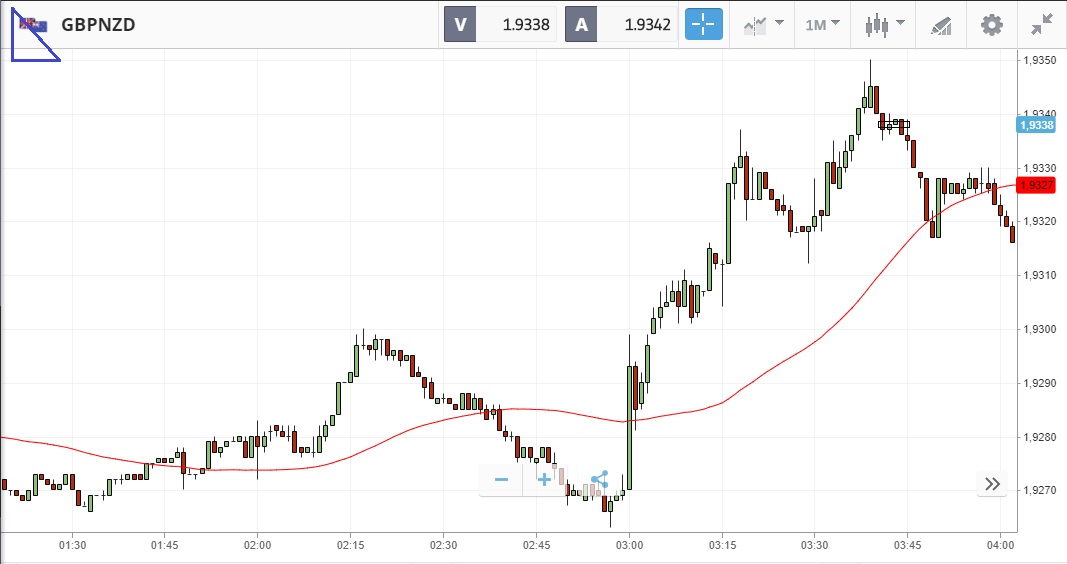Click the GBPNZD flag icon
The width and height of the screenshot is (1067, 564).
[33, 25]
